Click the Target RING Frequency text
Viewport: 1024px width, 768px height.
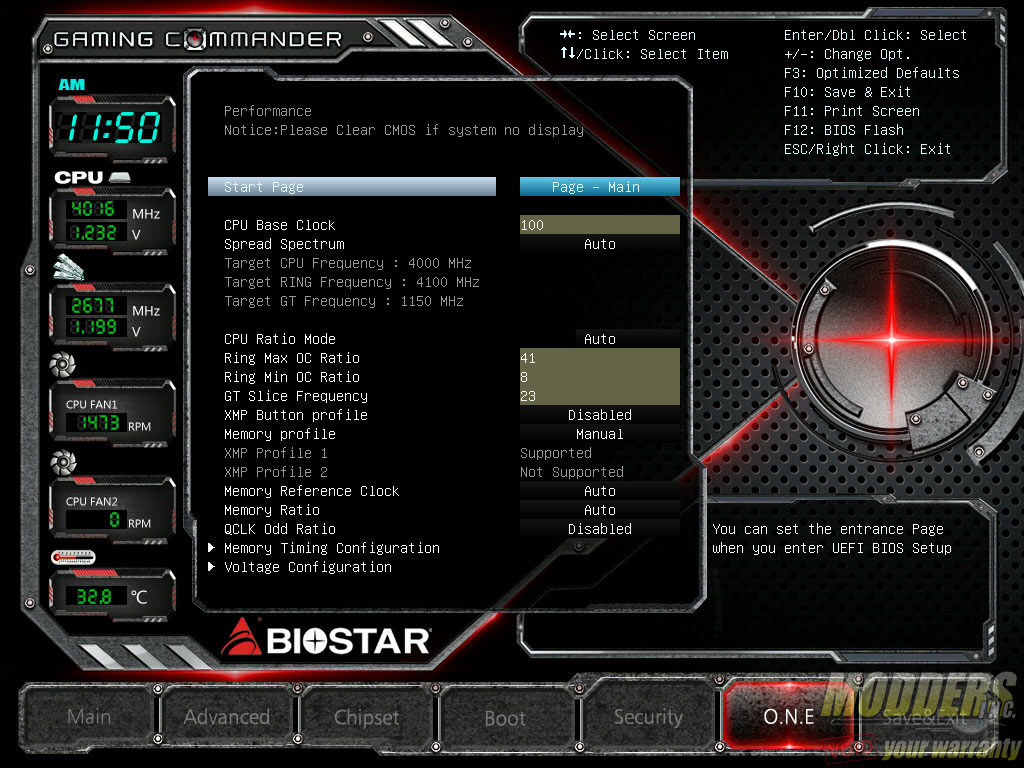click(x=351, y=281)
